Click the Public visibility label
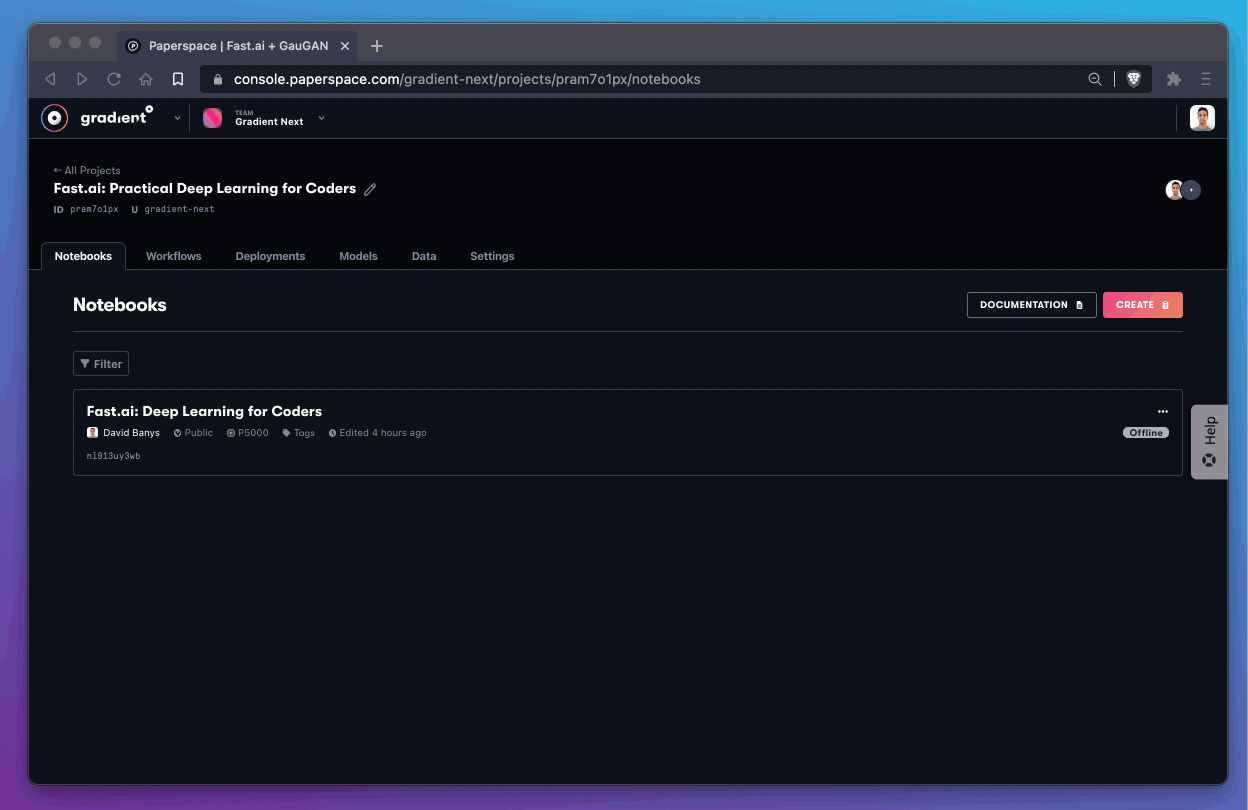 tap(193, 433)
